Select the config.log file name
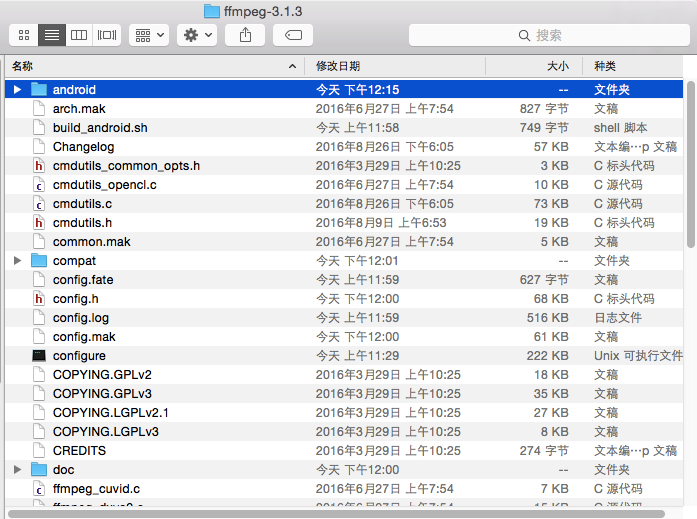697x519 pixels. (81, 318)
